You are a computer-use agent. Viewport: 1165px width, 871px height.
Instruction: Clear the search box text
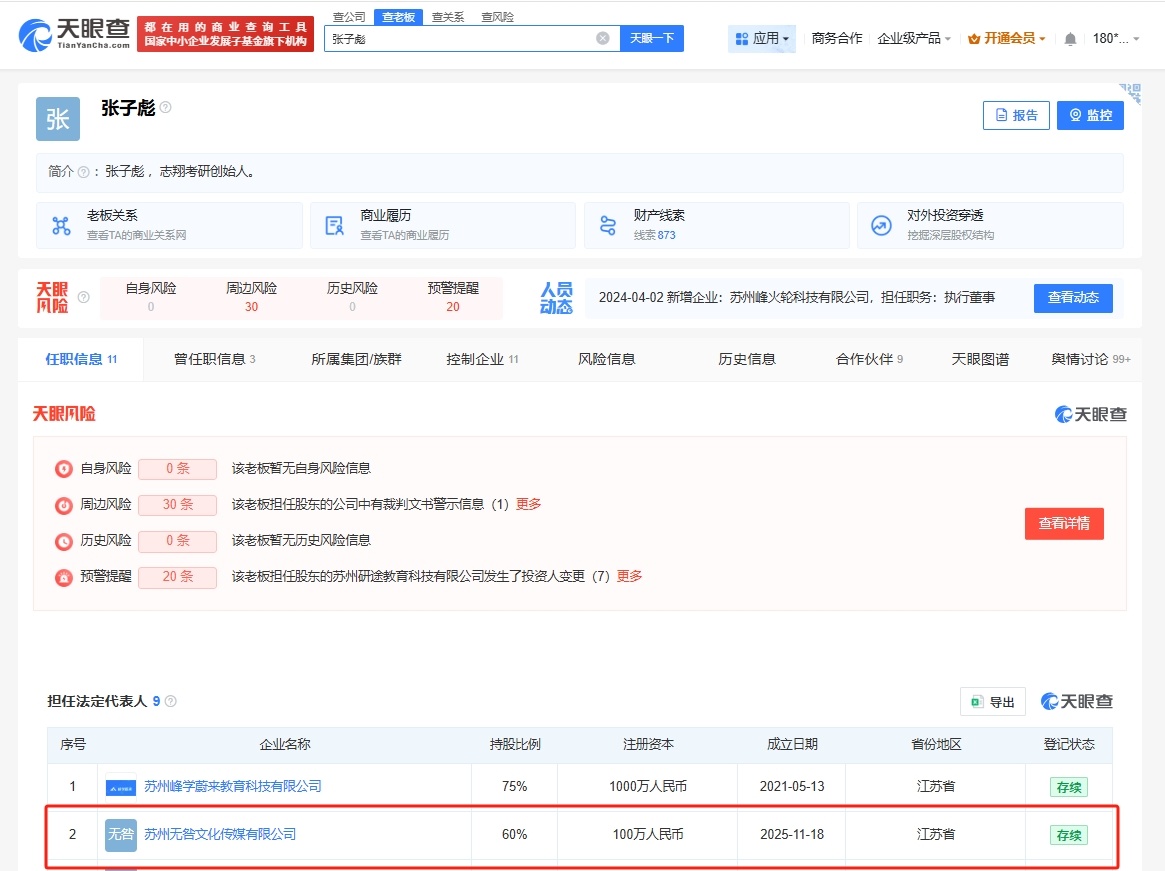tap(603, 38)
